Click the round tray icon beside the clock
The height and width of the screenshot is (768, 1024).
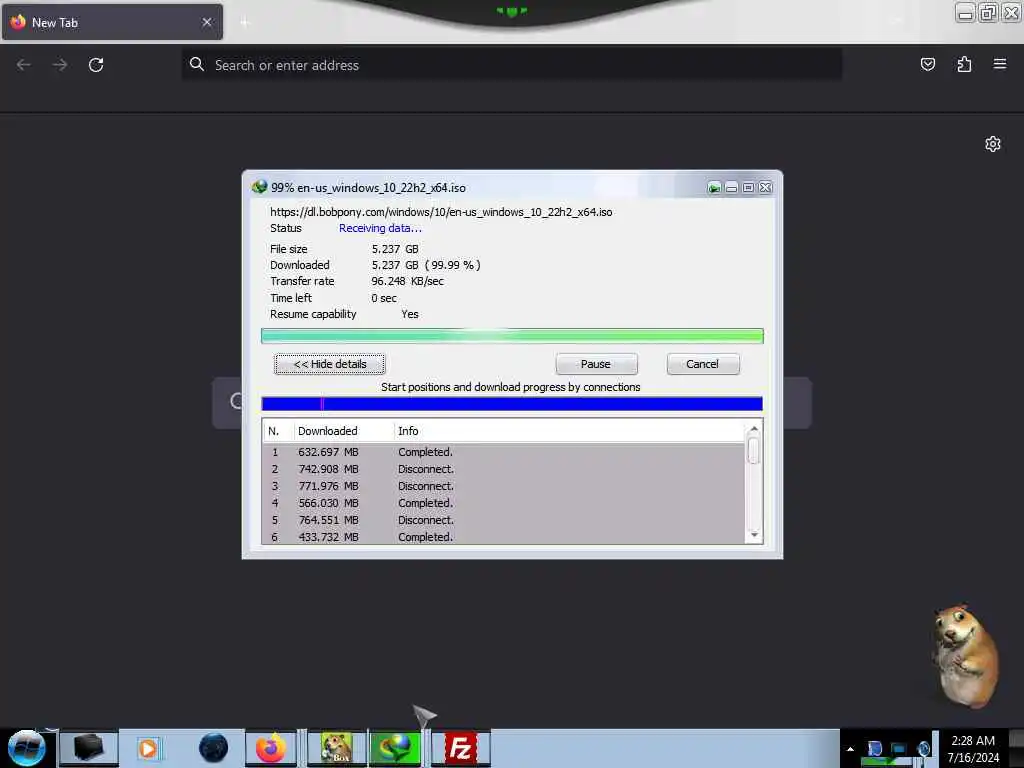click(923, 748)
